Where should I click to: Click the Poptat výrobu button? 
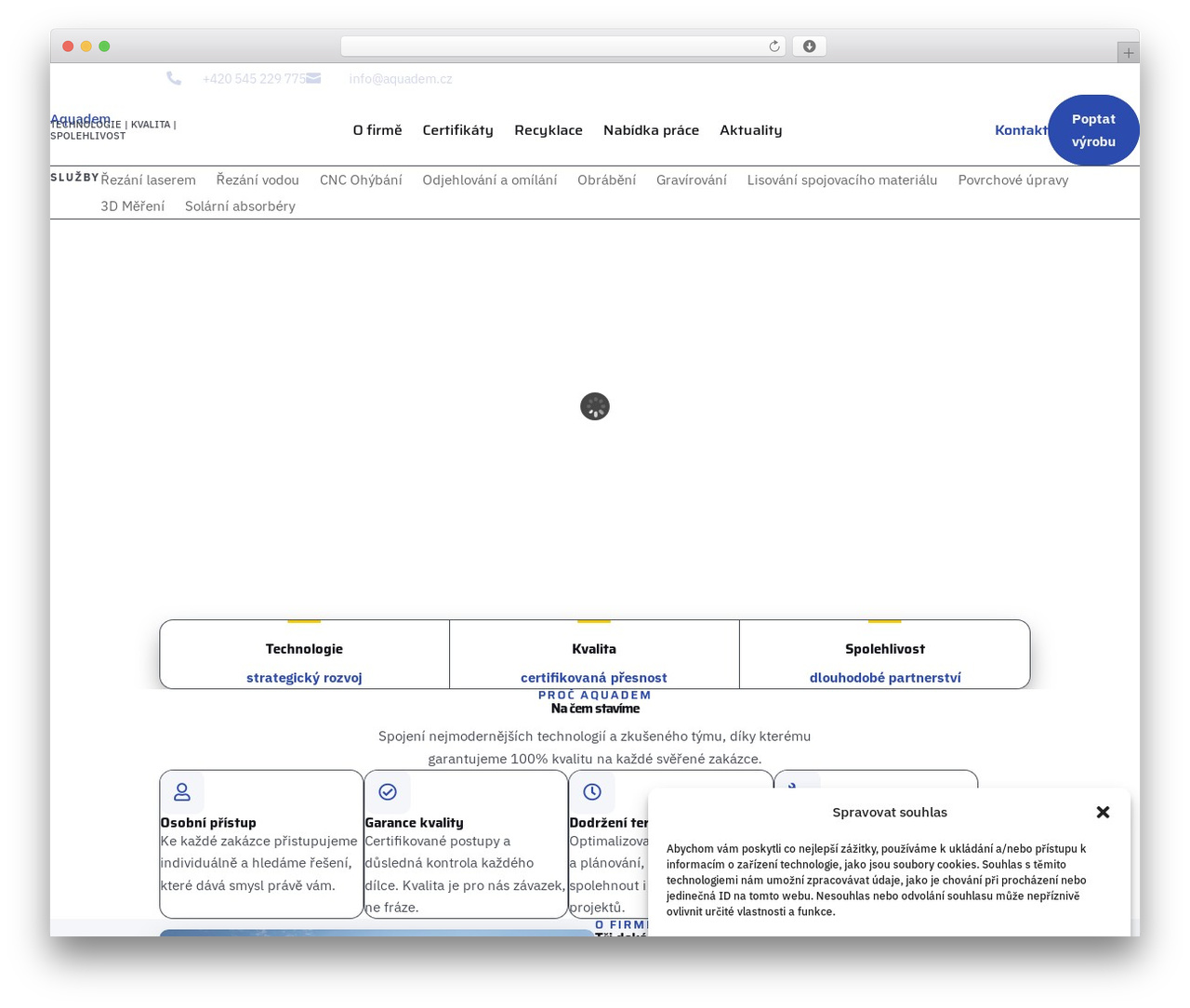(x=1093, y=130)
